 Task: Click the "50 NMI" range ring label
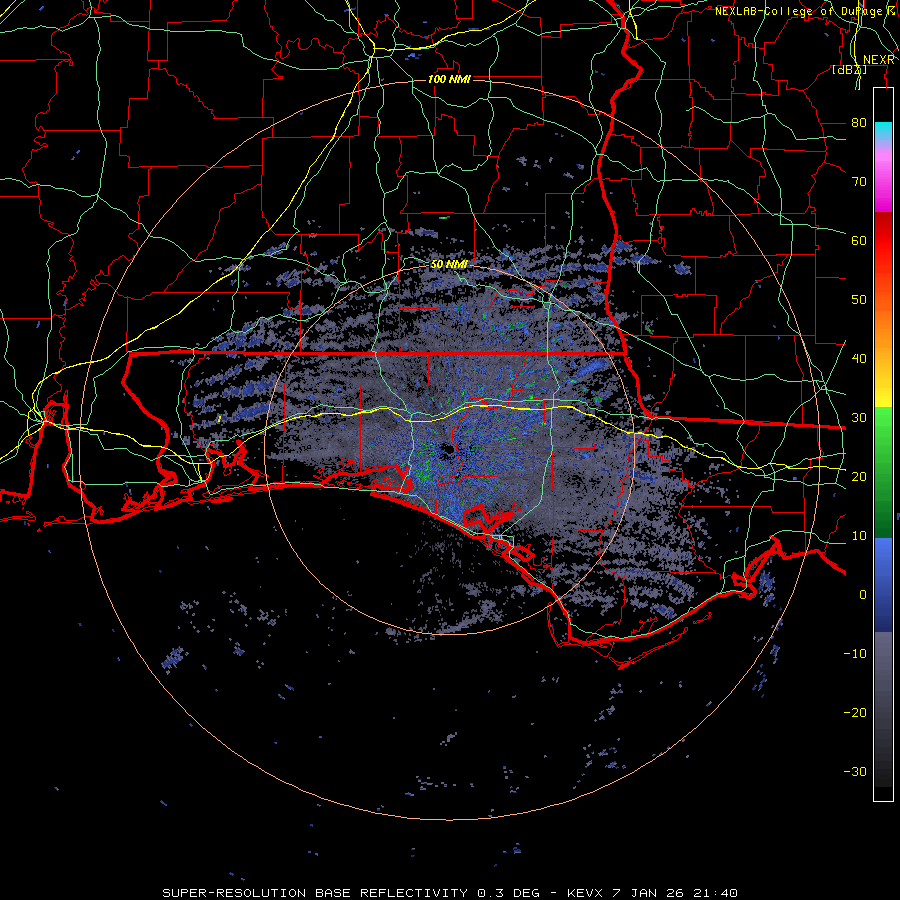[449, 265]
